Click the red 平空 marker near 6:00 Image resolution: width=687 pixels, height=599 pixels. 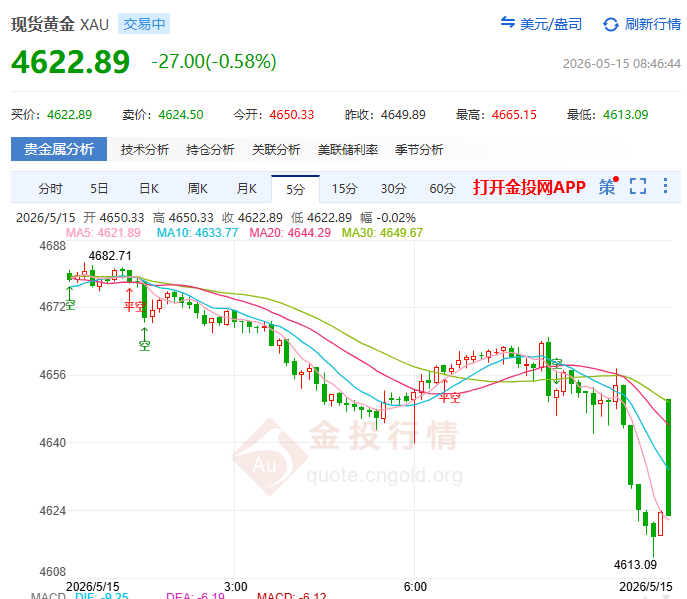(450, 398)
